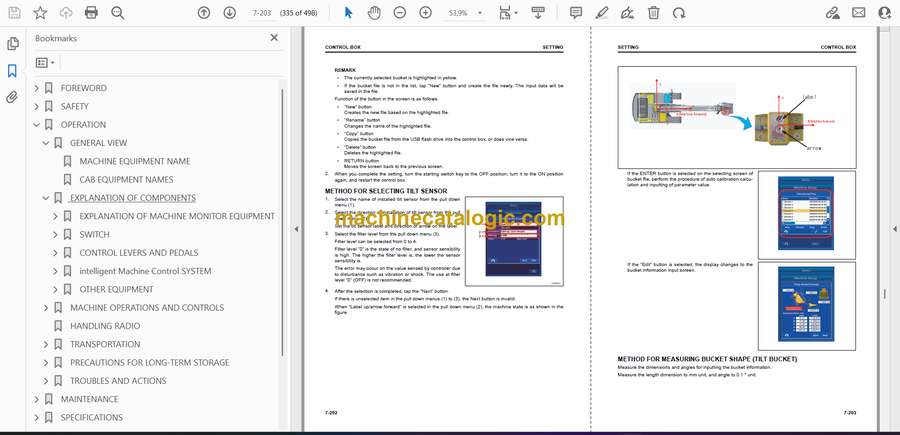
Task: Expand the SWITCH bookmark
Action: [x=55, y=234]
